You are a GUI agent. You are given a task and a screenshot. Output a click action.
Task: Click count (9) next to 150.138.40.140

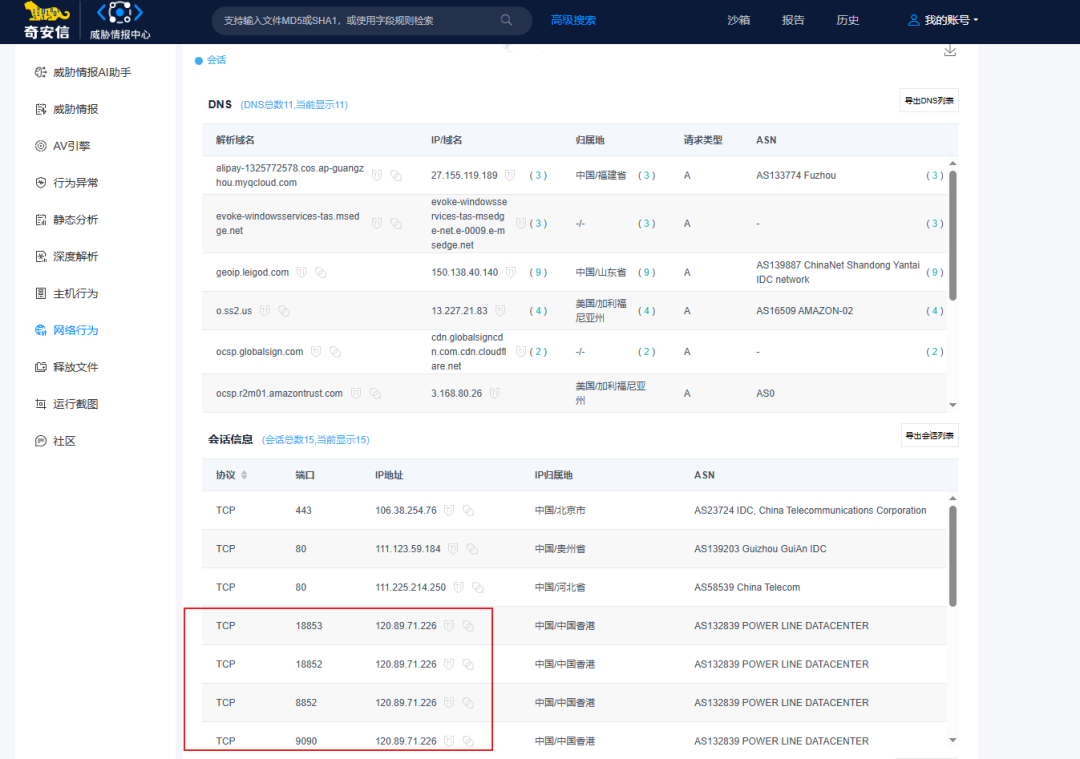pyautogui.click(x=538, y=272)
